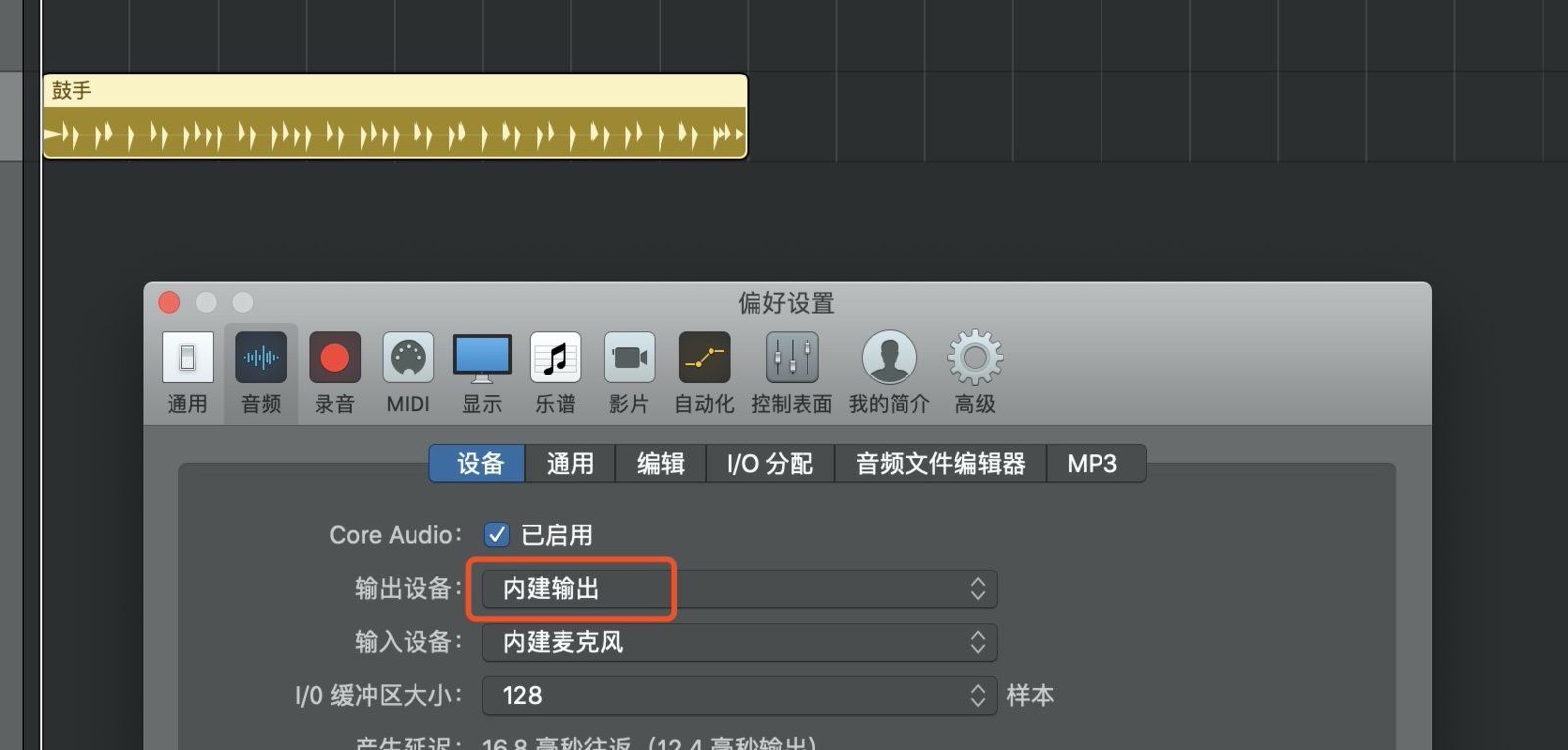Screen dimensions: 1568x750
Task: Open the I/O 缓冲区大小 dropdown showing 128
Action: click(740, 695)
